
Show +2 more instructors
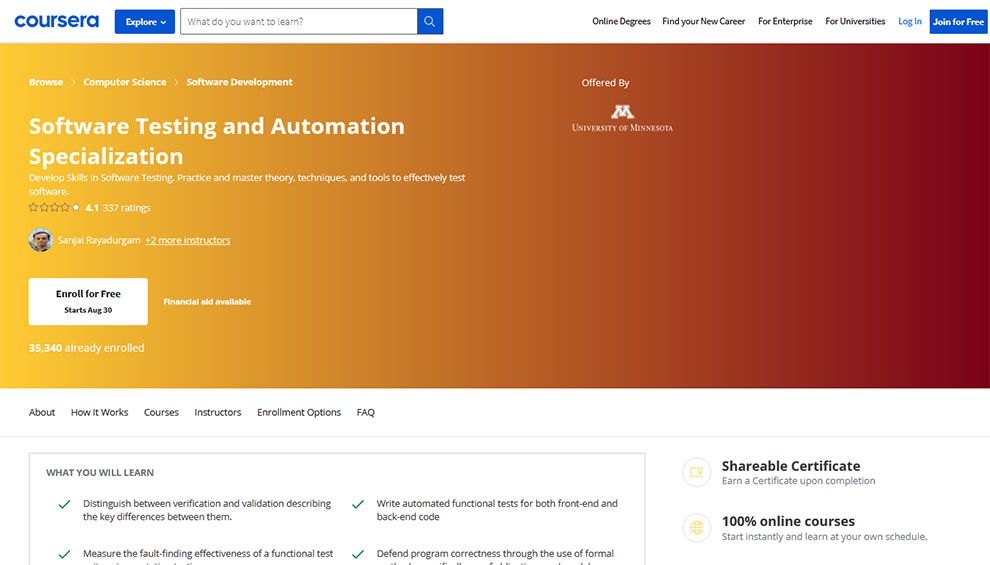(188, 240)
